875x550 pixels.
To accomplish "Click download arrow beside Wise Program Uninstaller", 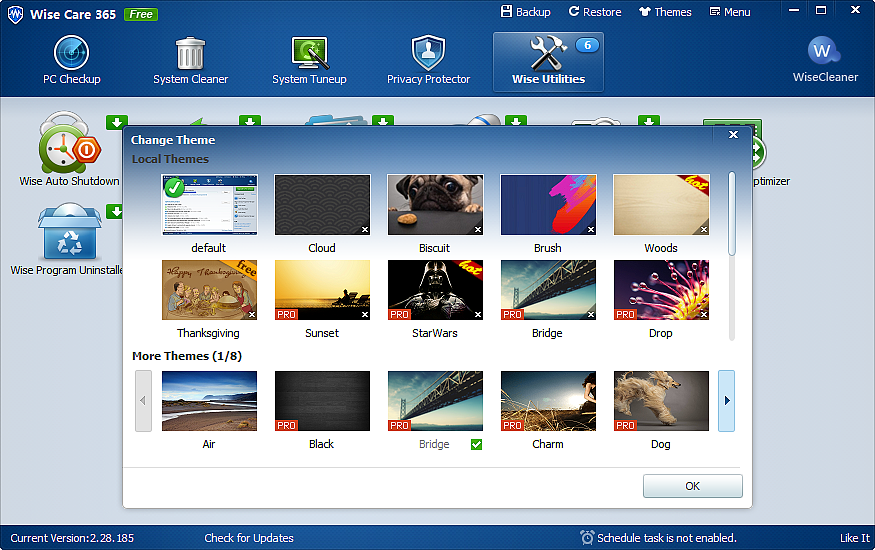I will click(x=114, y=211).
